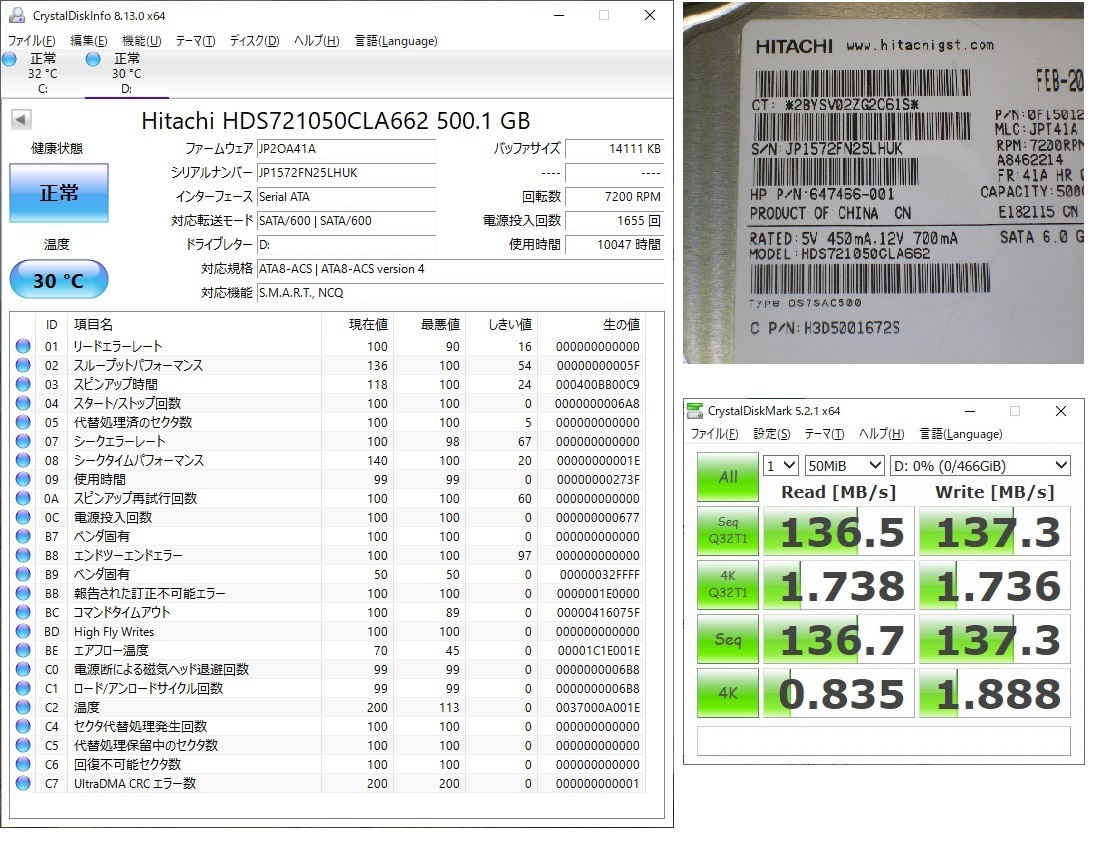The height and width of the screenshot is (868, 1095).
Task: Select row C0 電源断による磁気ヘッド退避回数
Action: (x=328, y=669)
